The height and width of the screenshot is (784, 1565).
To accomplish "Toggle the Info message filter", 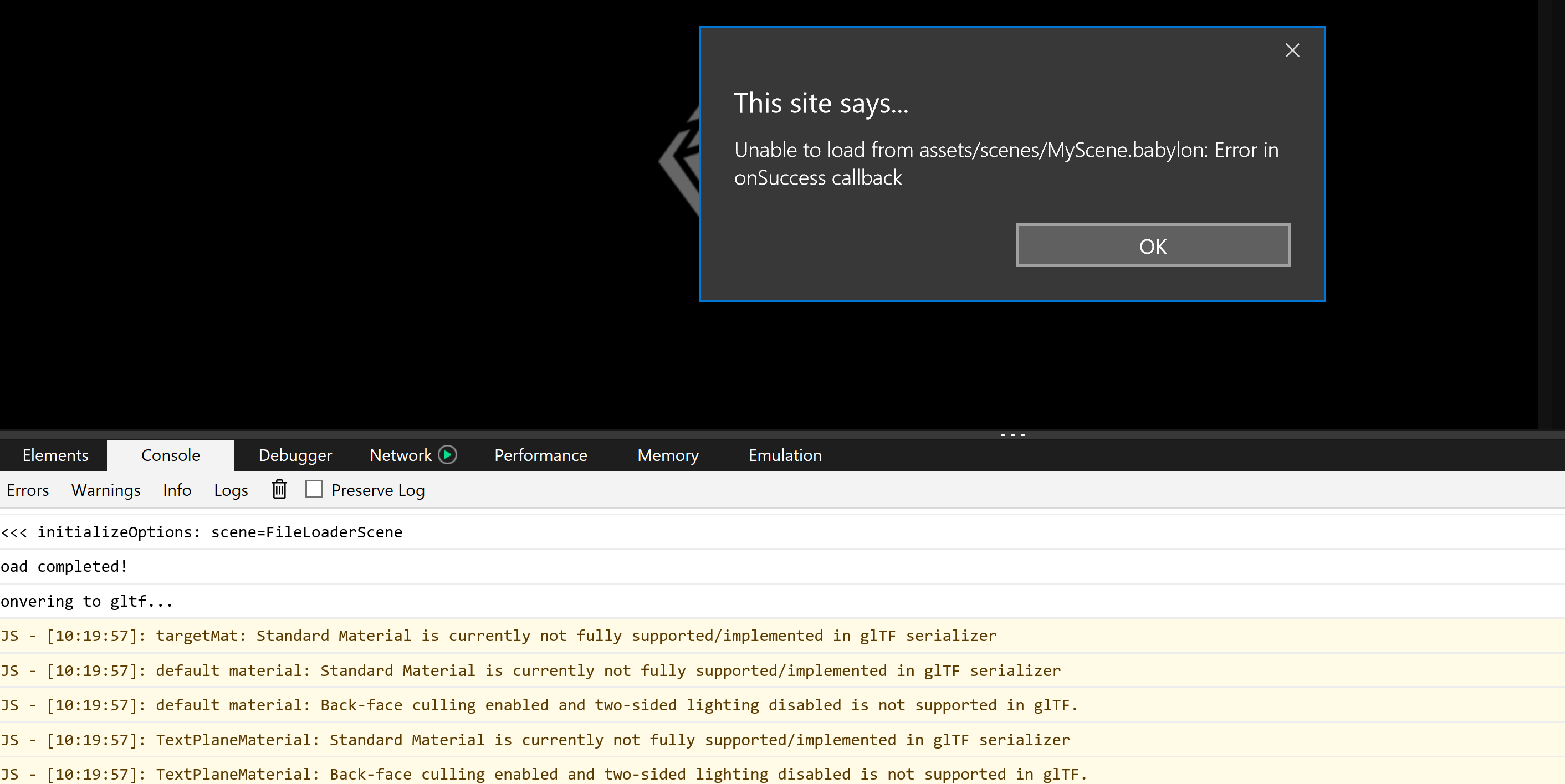I will 177,490.
